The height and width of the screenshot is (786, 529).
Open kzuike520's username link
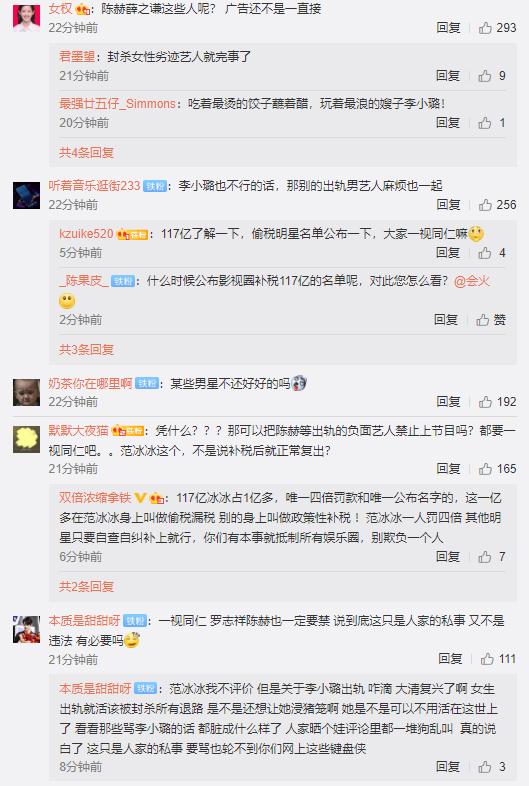[86, 234]
